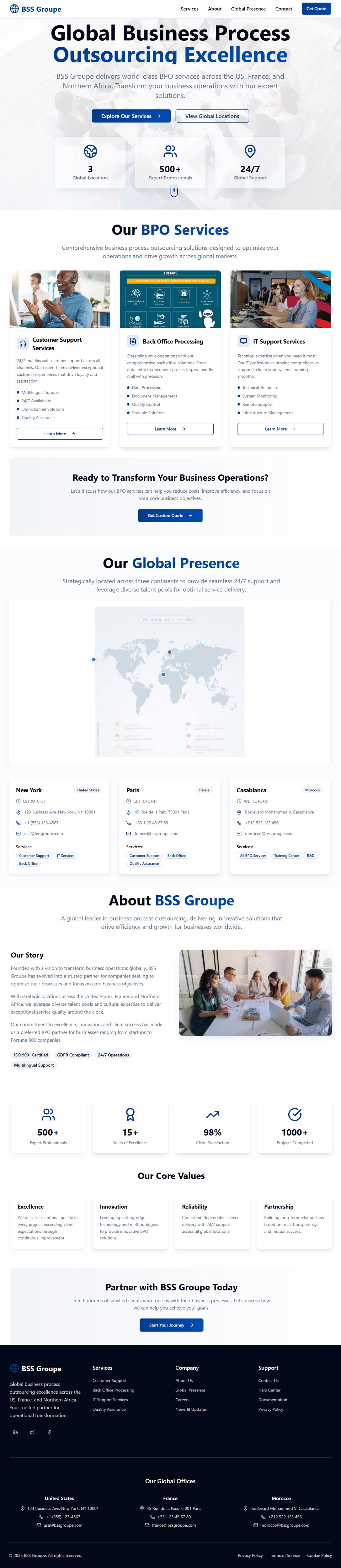341x1568 pixels.
Task: Click the mail icon beside usa@bssgroupe.com in New York card
Action: click(x=18, y=834)
